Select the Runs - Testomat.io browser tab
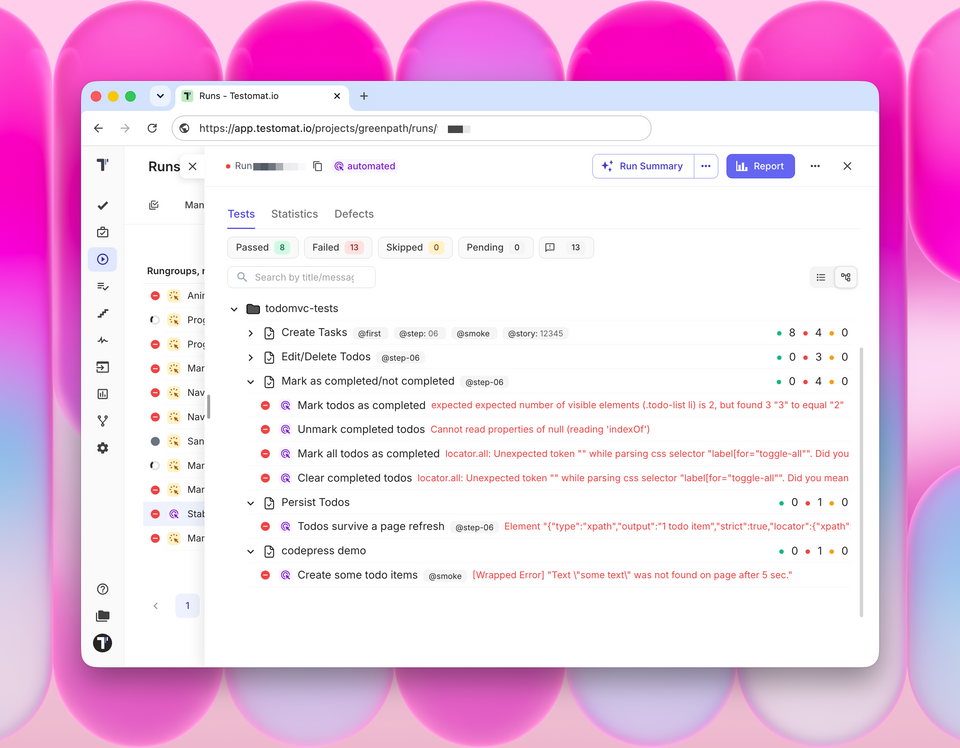This screenshot has width=960, height=748. click(262, 96)
